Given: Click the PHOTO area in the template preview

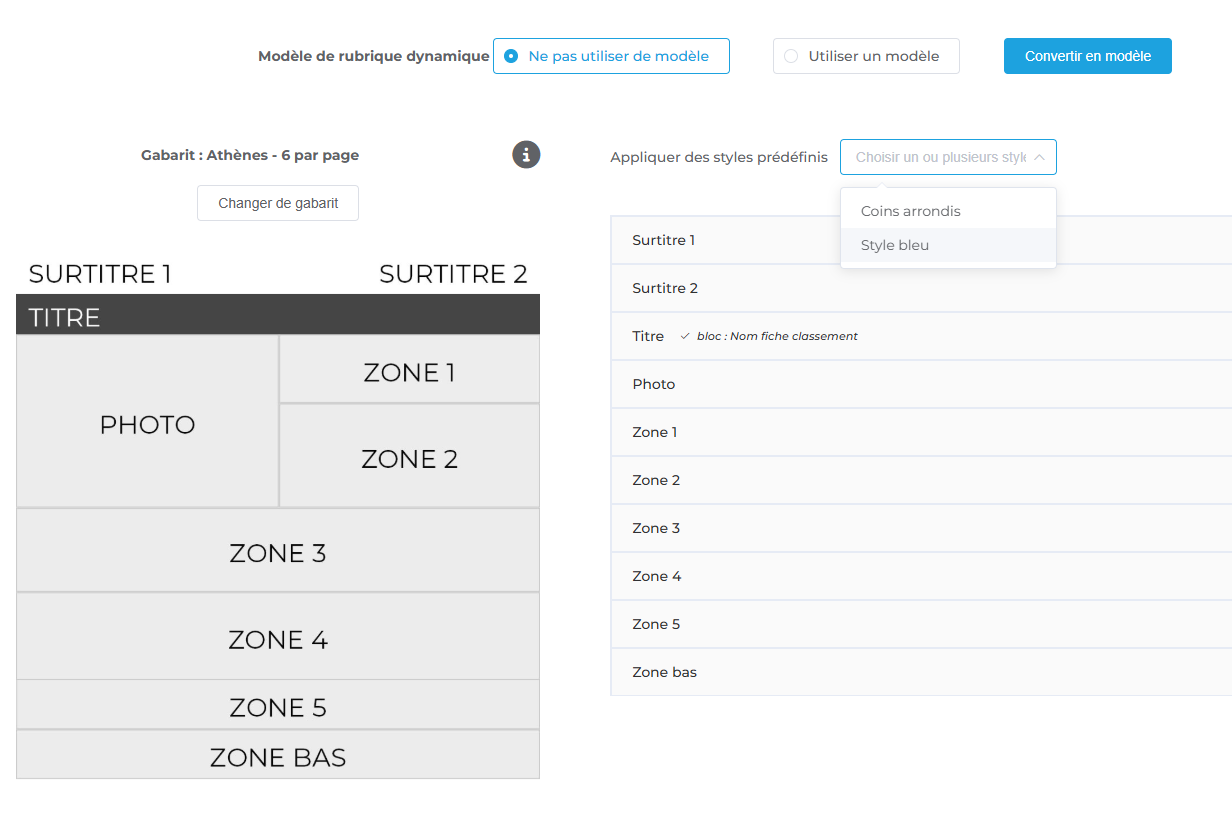Looking at the screenshot, I should click(147, 424).
